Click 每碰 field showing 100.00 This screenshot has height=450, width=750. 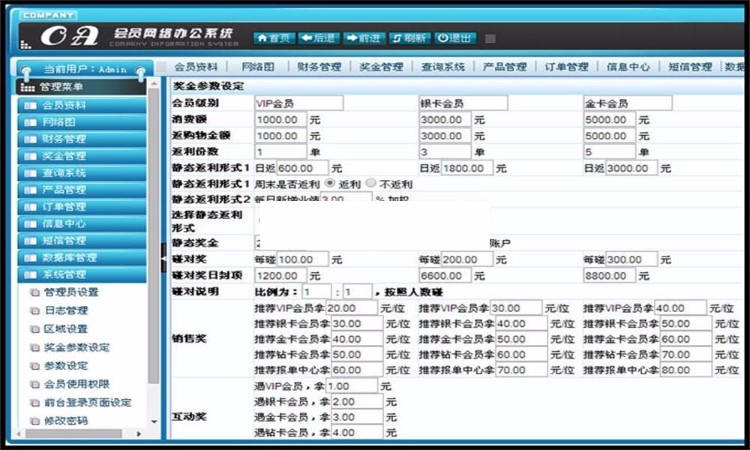point(302,260)
